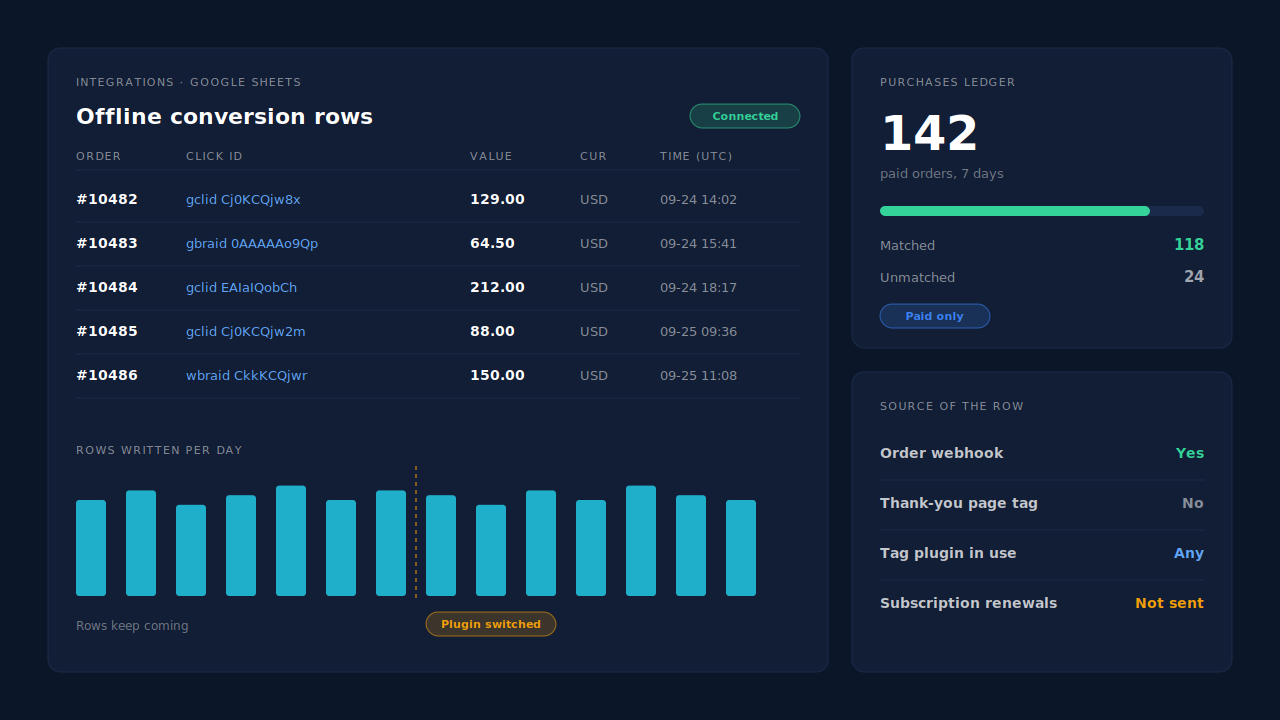The width and height of the screenshot is (1280, 720).
Task: Click the CLICK ID column header
Action: point(214,157)
